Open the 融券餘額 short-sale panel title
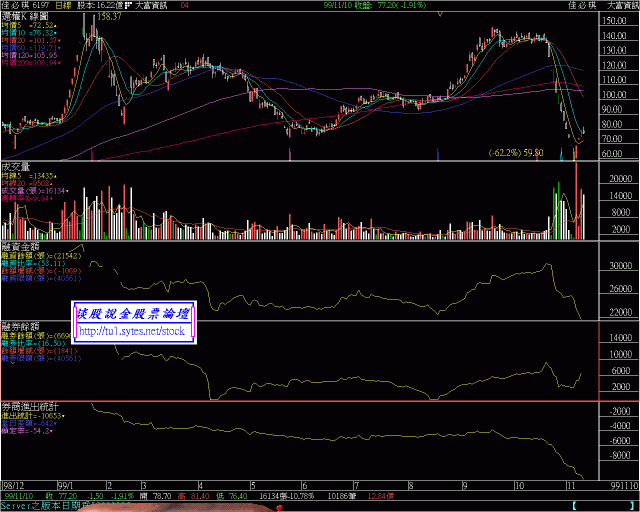Screen dimensions: 640x512 pyautogui.click(x=20, y=327)
